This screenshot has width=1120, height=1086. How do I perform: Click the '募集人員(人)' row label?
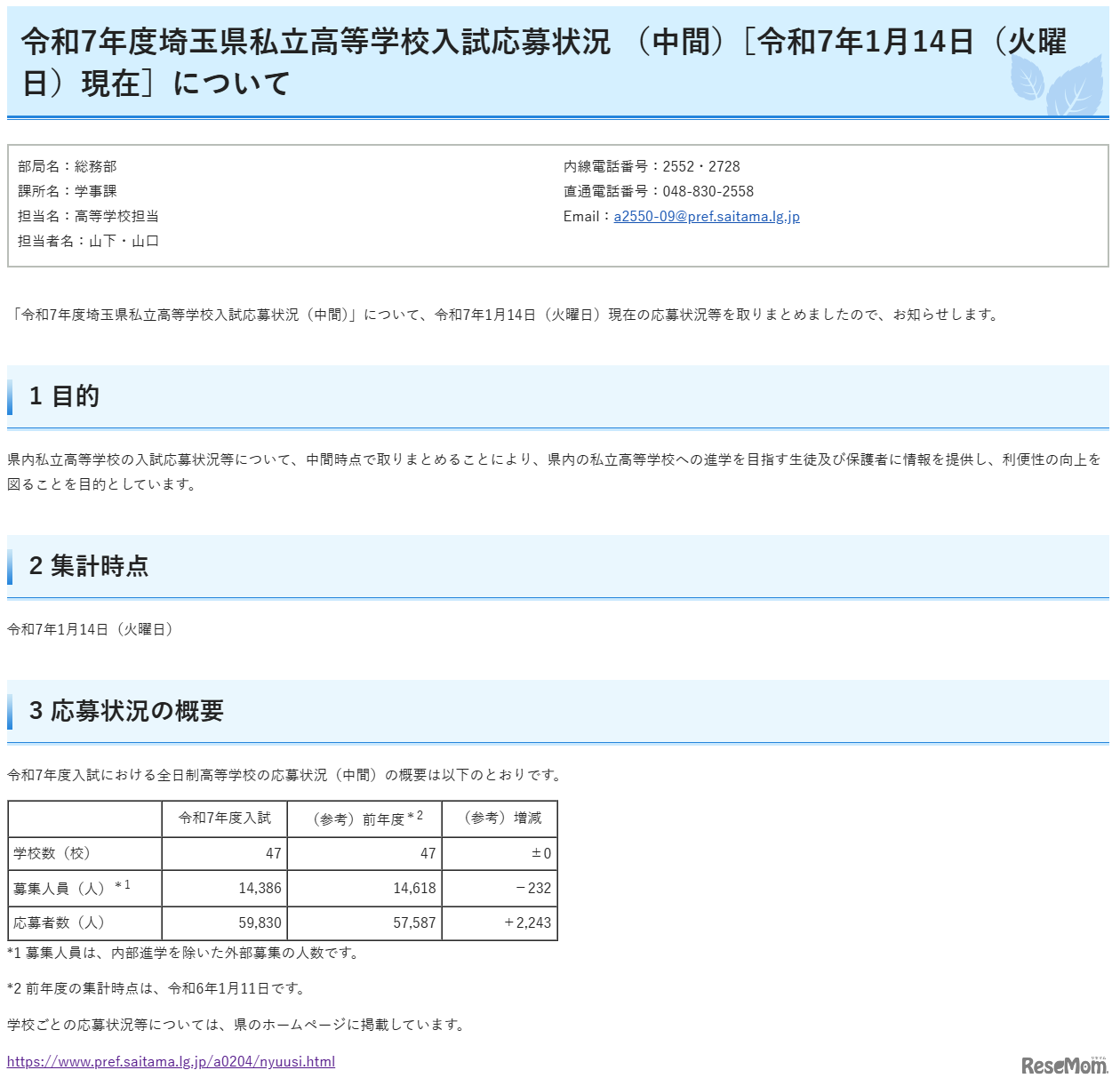click(60, 888)
